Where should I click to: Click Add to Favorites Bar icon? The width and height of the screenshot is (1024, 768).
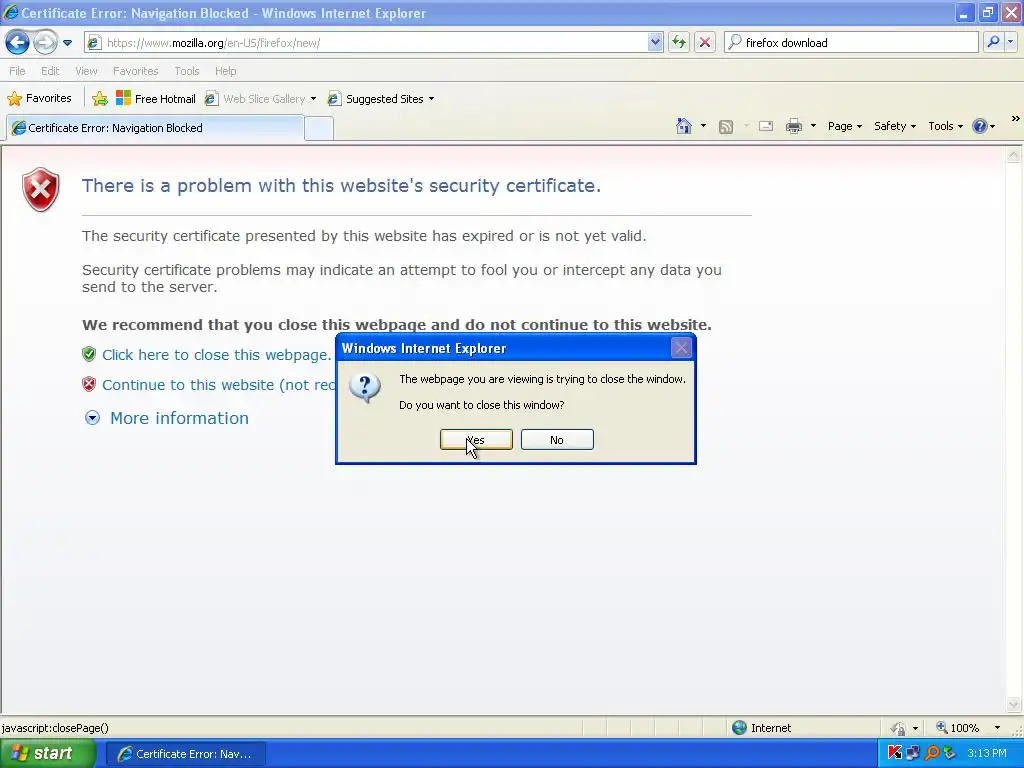pyautogui.click(x=100, y=99)
